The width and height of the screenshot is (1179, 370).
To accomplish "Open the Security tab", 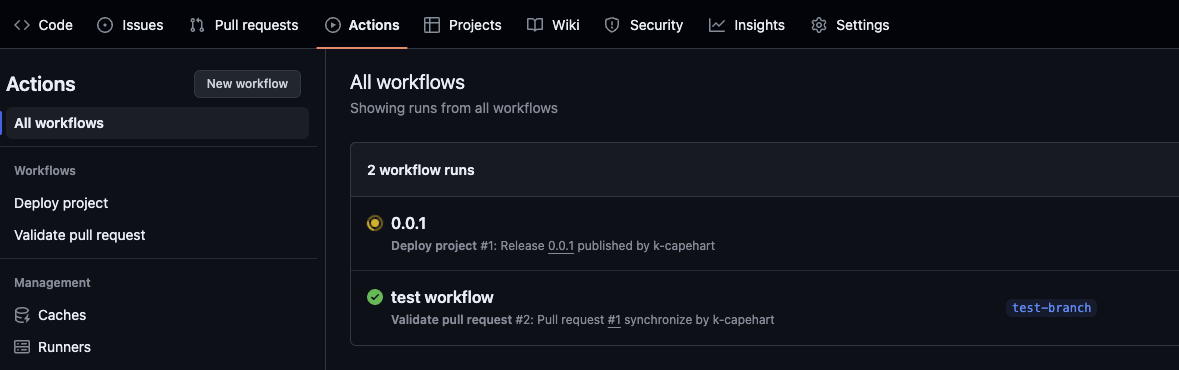I will tap(644, 25).
